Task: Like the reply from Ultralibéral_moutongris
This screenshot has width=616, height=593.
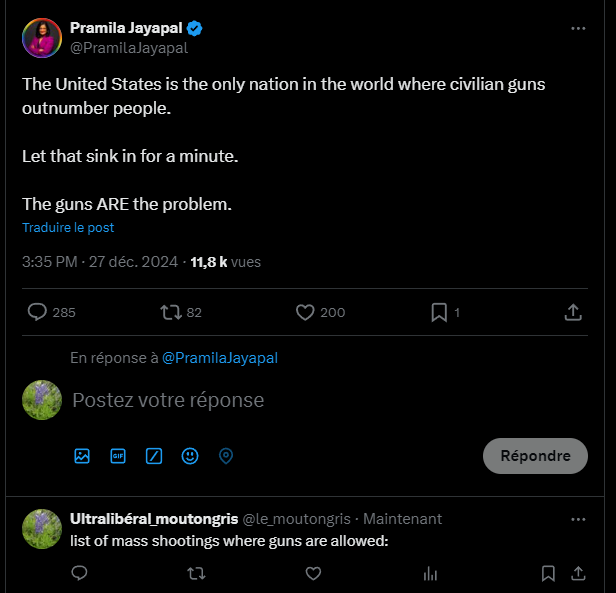Action: pos(313,573)
